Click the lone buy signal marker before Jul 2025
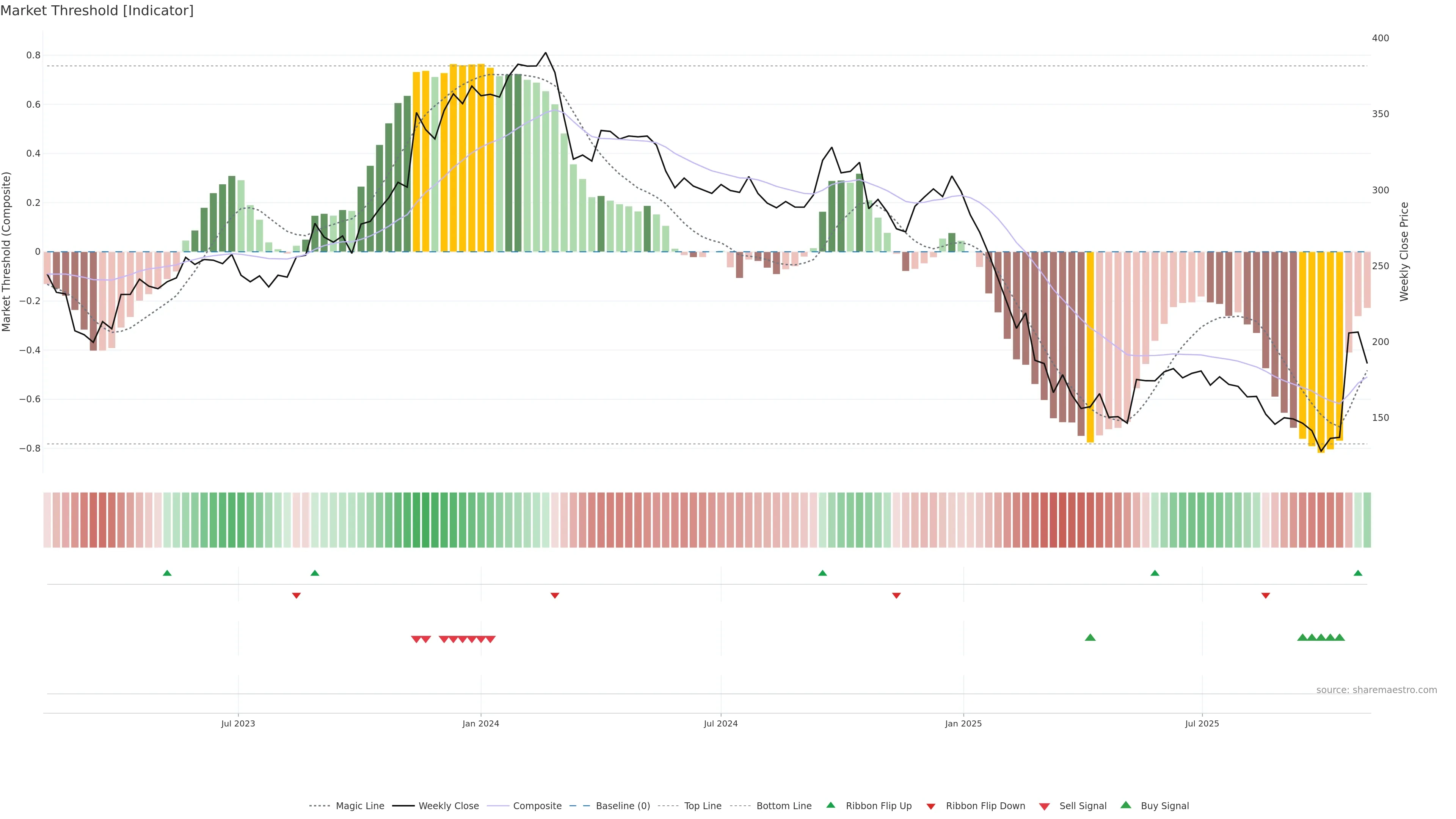This screenshot has width=1456, height=819. [x=1090, y=637]
